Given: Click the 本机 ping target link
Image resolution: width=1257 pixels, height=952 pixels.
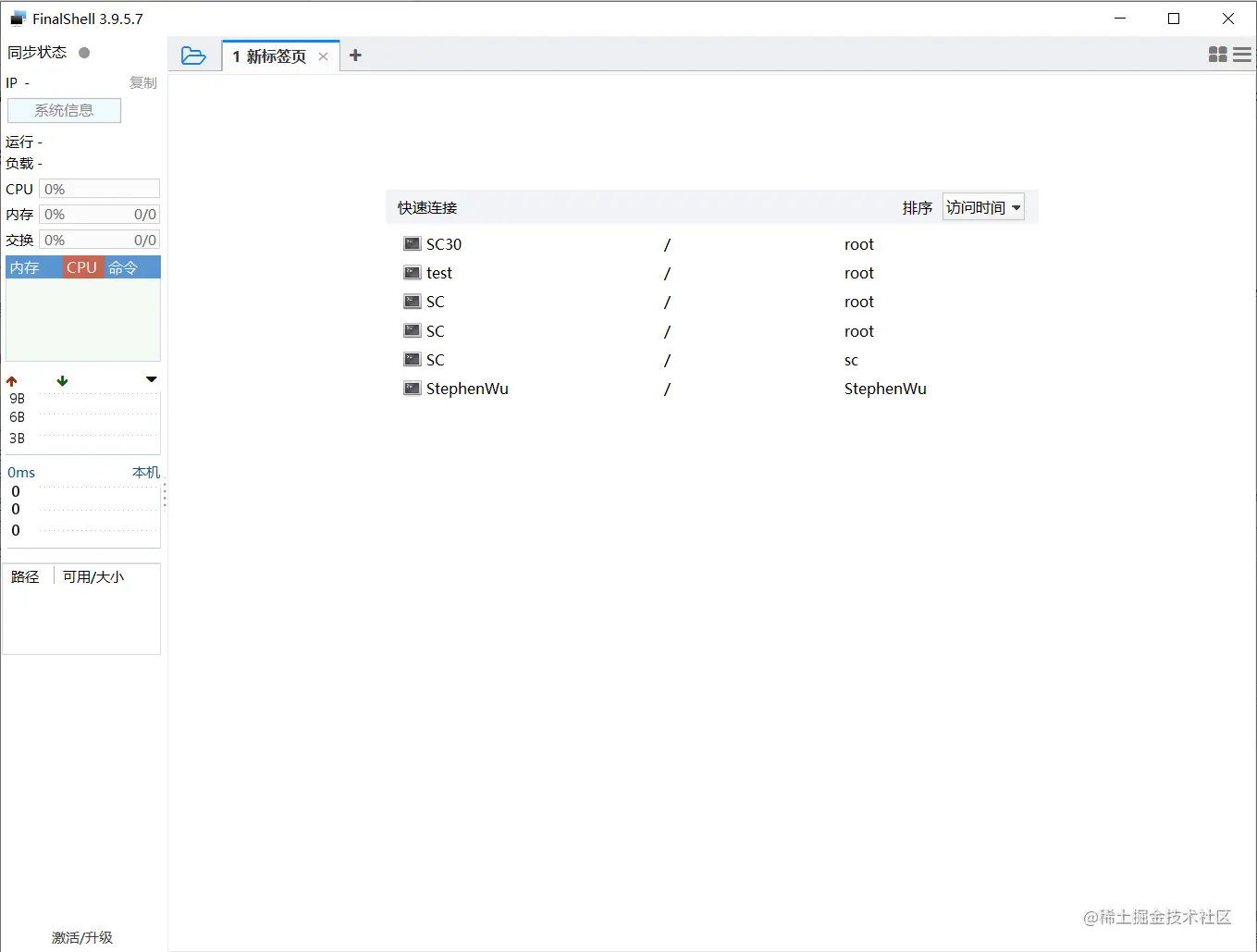Looking at the screenshot, I should (146, 472).
